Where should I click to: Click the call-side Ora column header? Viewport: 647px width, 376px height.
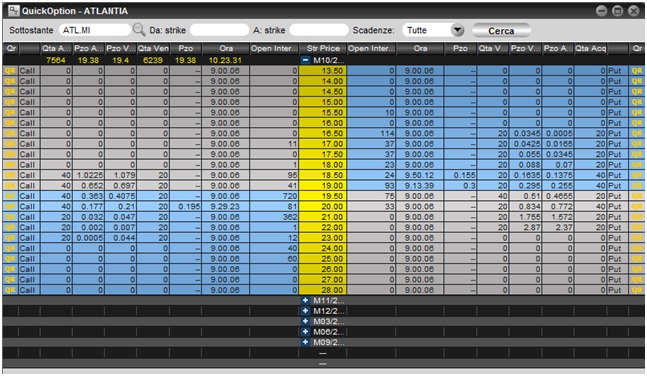[226, 48]
